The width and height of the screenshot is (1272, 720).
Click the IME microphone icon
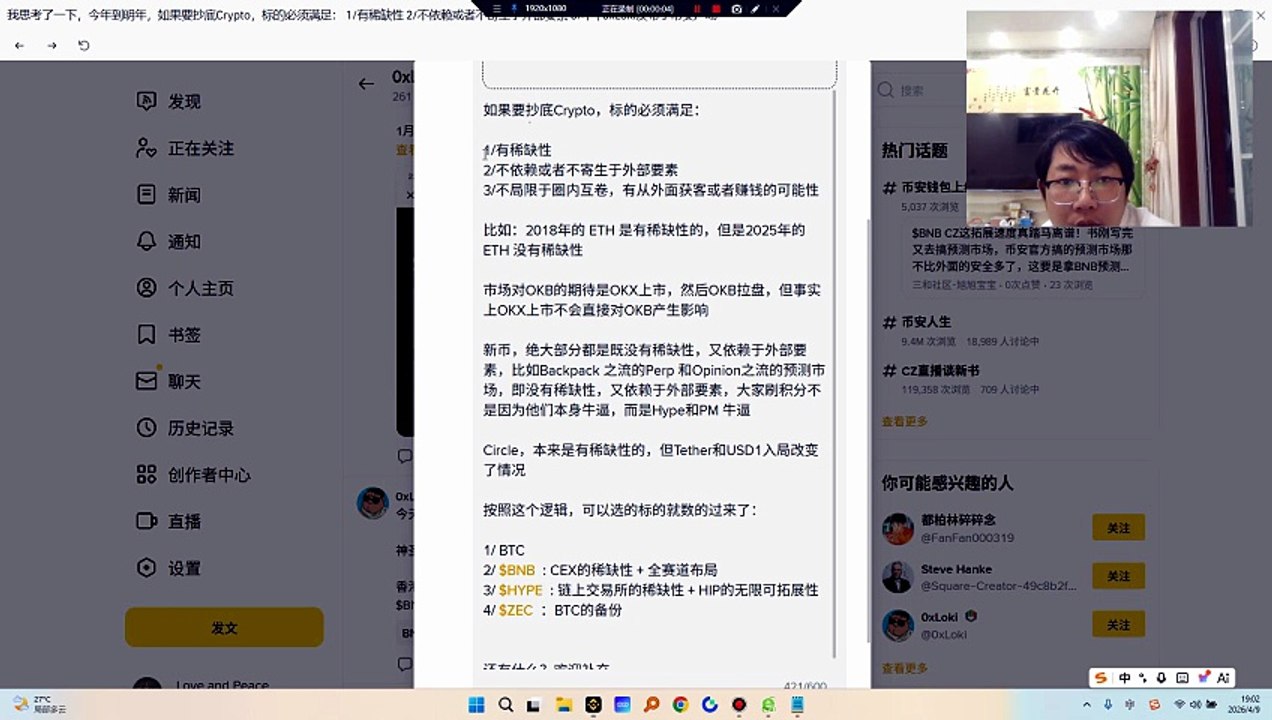click(x=1161, y=678)
